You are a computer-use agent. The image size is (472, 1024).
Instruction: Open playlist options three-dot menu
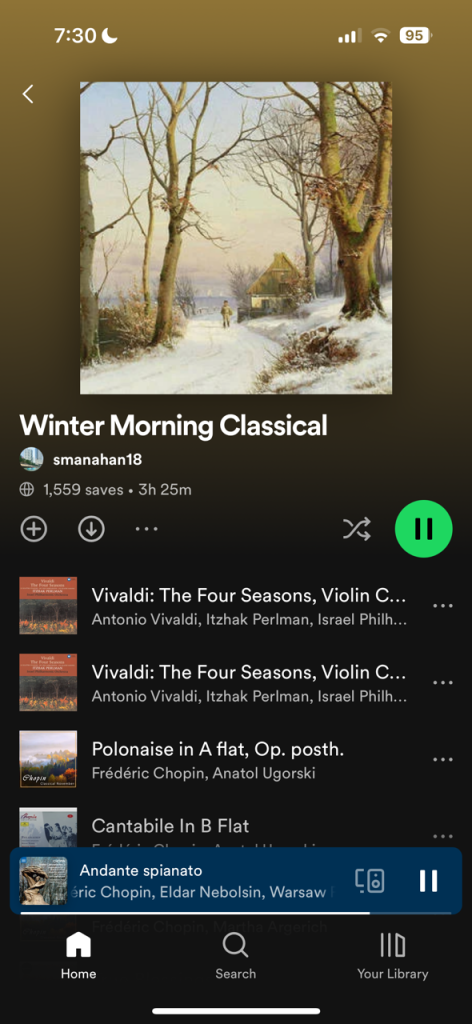click(x=146, y=528)
